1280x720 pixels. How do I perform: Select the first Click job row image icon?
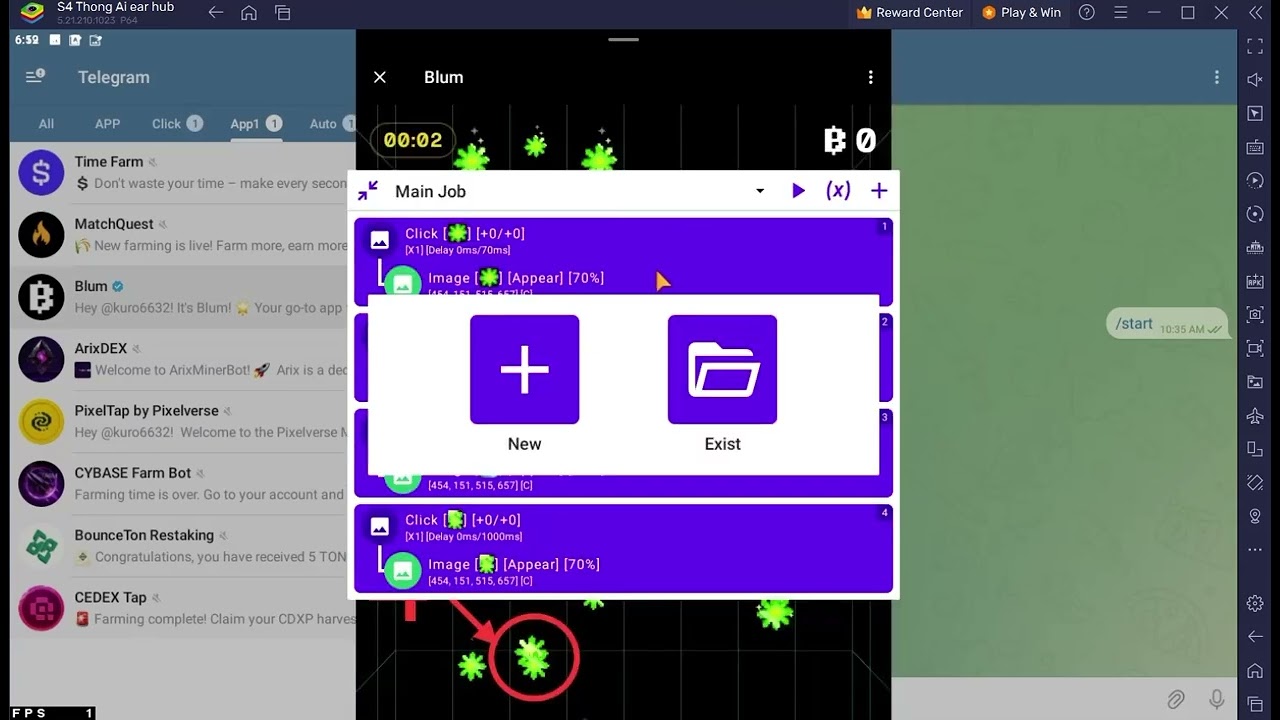(380, 240)
